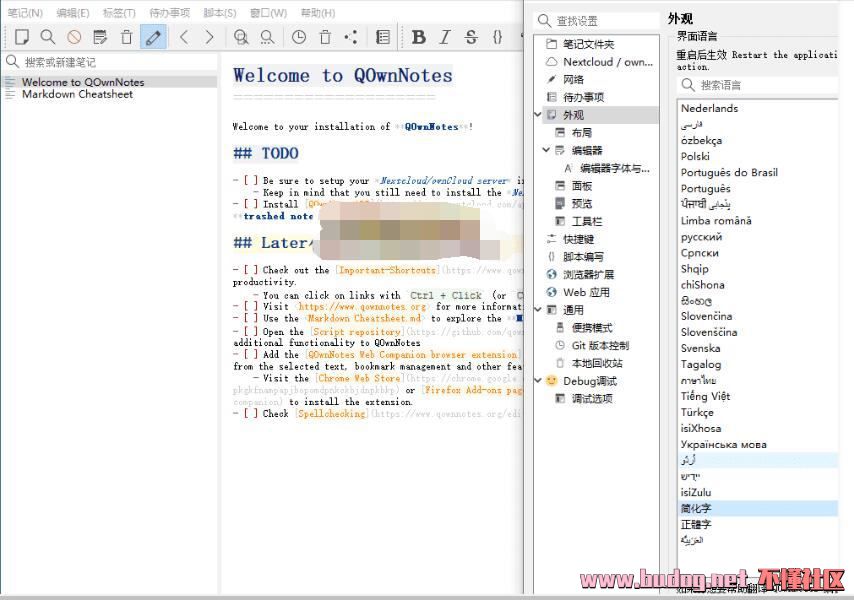The image size is (854, 600).
Task: Open 预览 settings page
Action: pos(581,204)
